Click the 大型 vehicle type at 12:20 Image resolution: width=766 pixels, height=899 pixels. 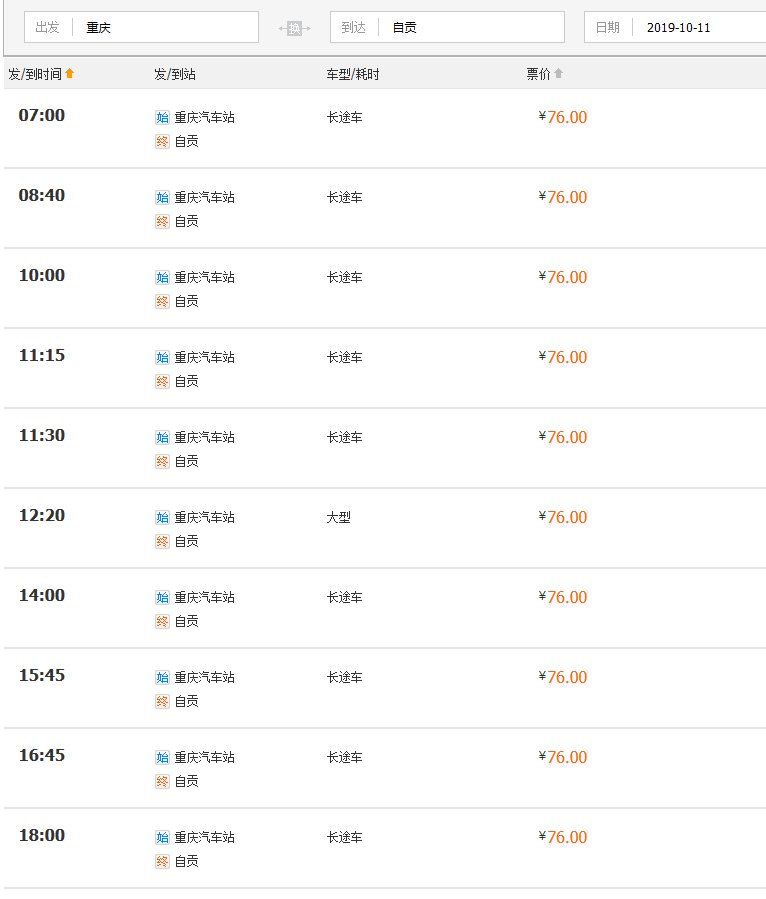[x=339, y=517]
